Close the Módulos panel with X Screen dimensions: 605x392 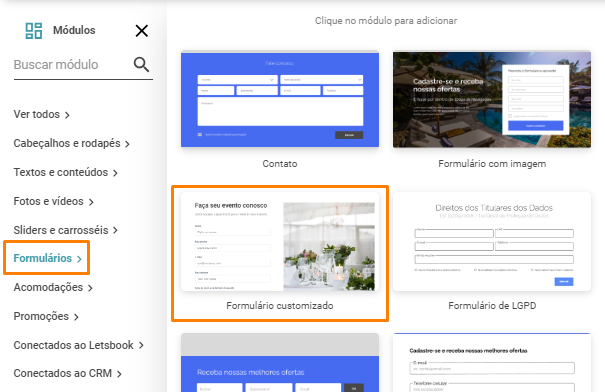(142, 30)
